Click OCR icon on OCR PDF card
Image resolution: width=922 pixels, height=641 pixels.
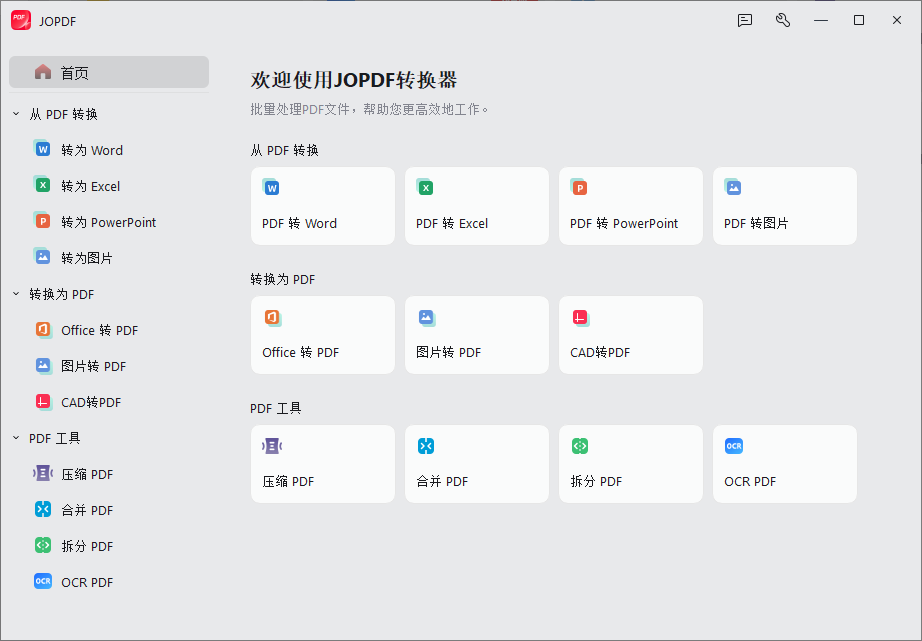(x=734, y=446)
